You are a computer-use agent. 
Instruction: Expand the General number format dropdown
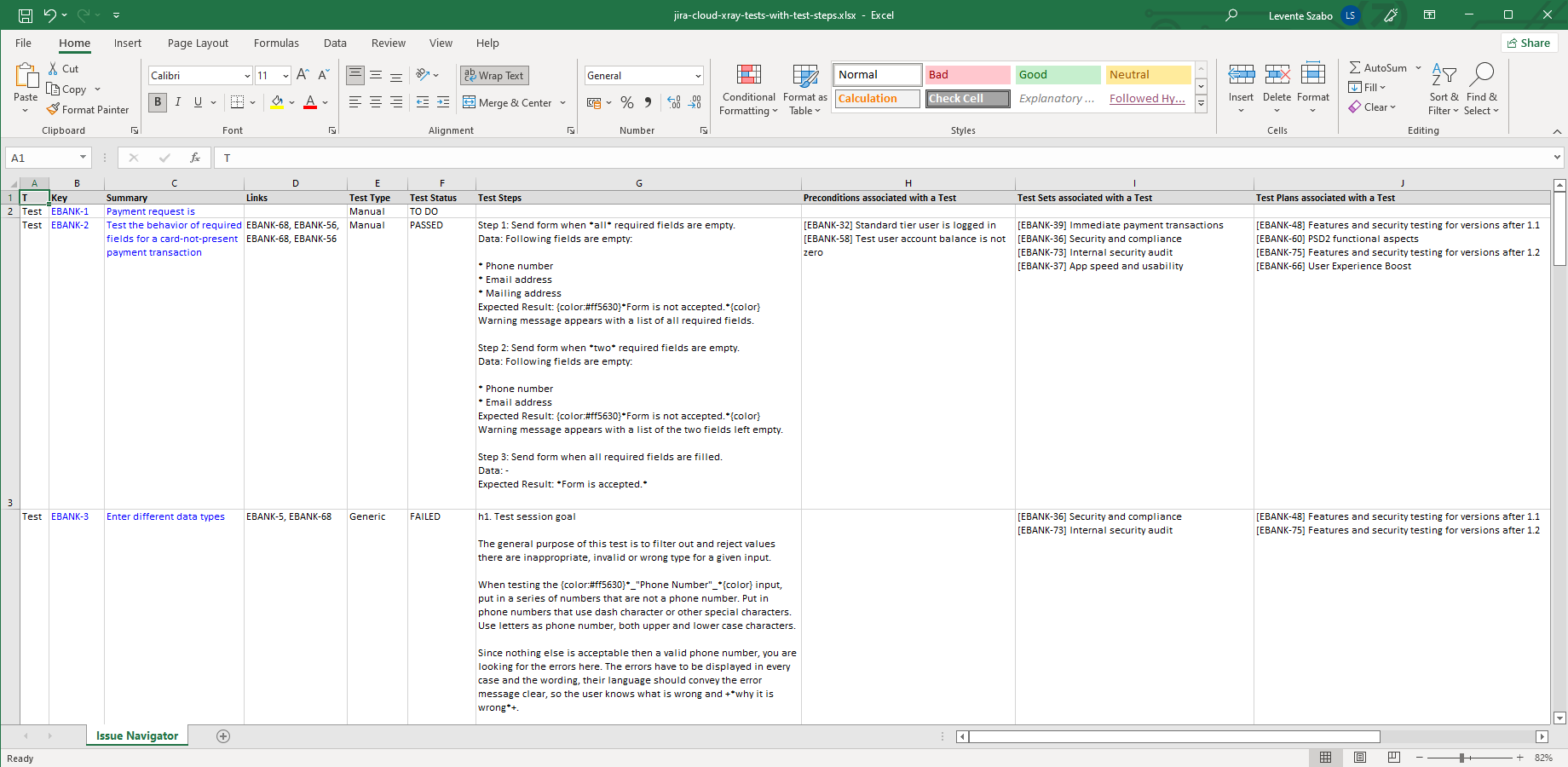coord(697,76)
